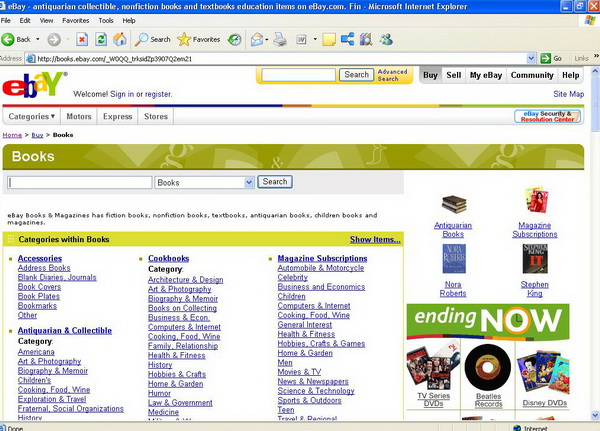Open the Help menu in menu bar
Viewport: 600px width, 431px height.
pos(129,21)
